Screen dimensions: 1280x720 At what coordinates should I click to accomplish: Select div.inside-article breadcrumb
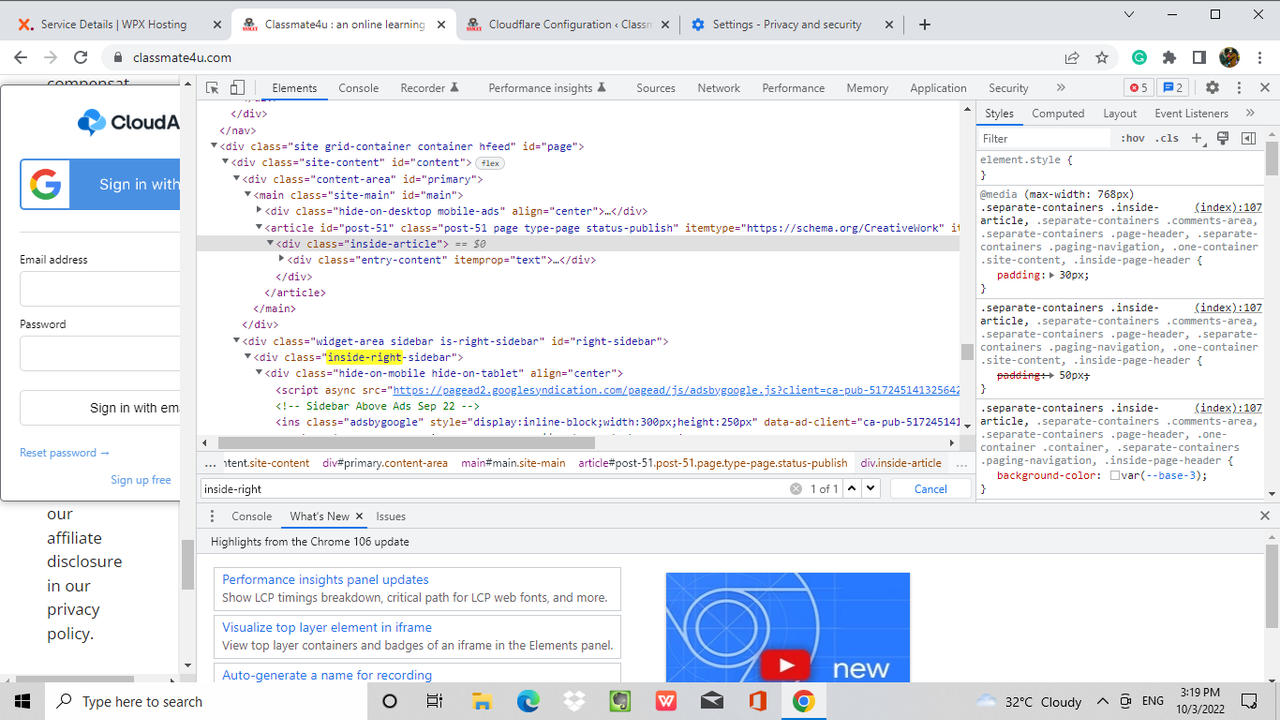[x=901, y=463]
